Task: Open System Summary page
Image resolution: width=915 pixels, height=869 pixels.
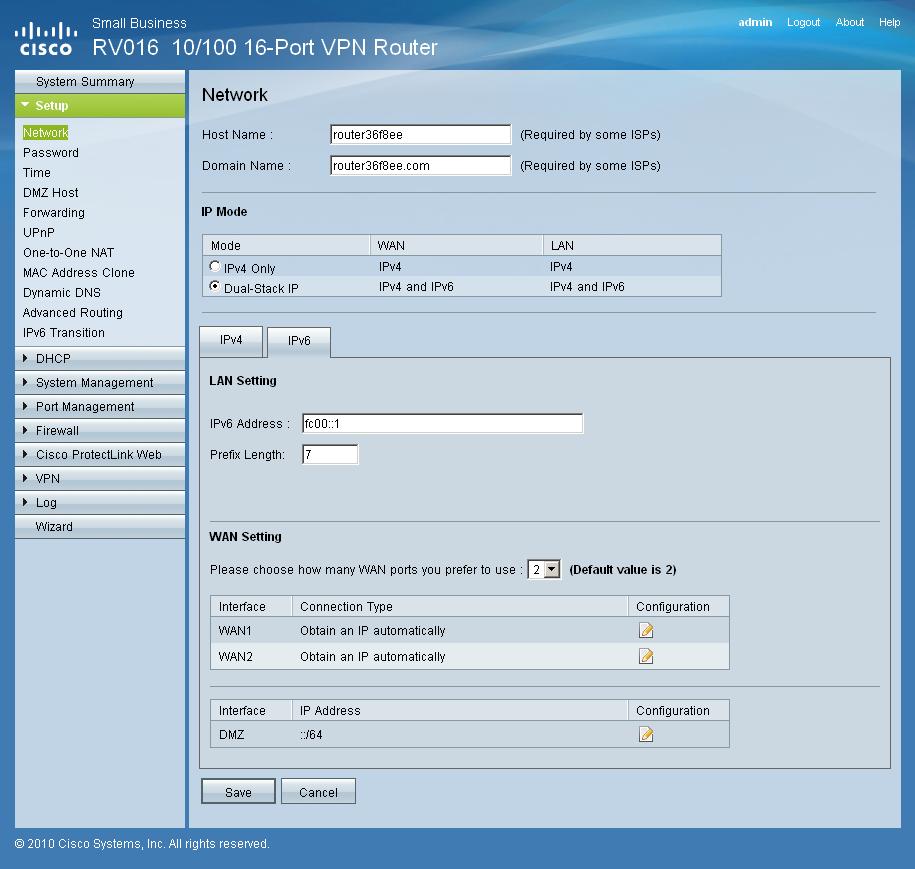Action: [100, 82]
